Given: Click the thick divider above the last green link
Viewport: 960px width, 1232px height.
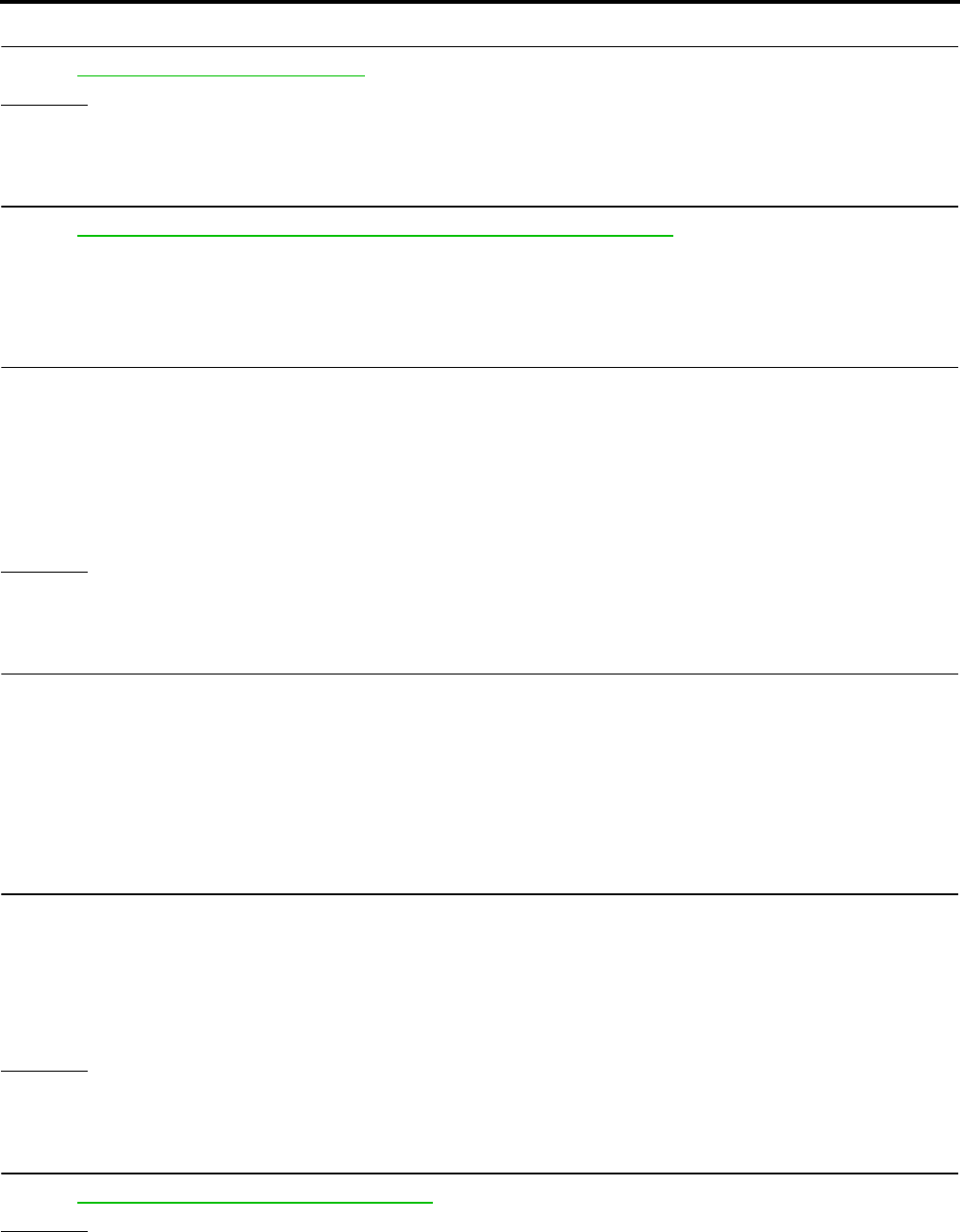Looking at the screenshot, I should click(480, 1174).
